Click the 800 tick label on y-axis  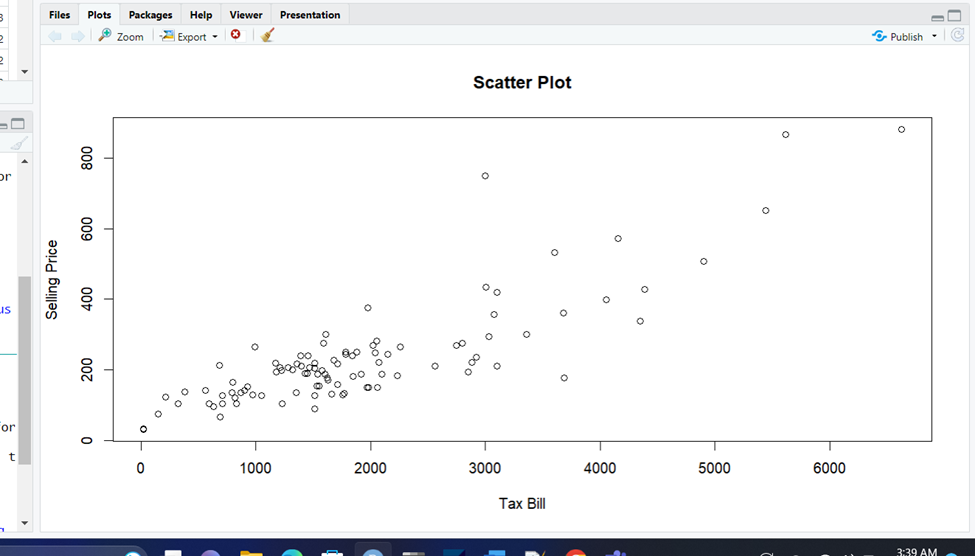[86, 158]
